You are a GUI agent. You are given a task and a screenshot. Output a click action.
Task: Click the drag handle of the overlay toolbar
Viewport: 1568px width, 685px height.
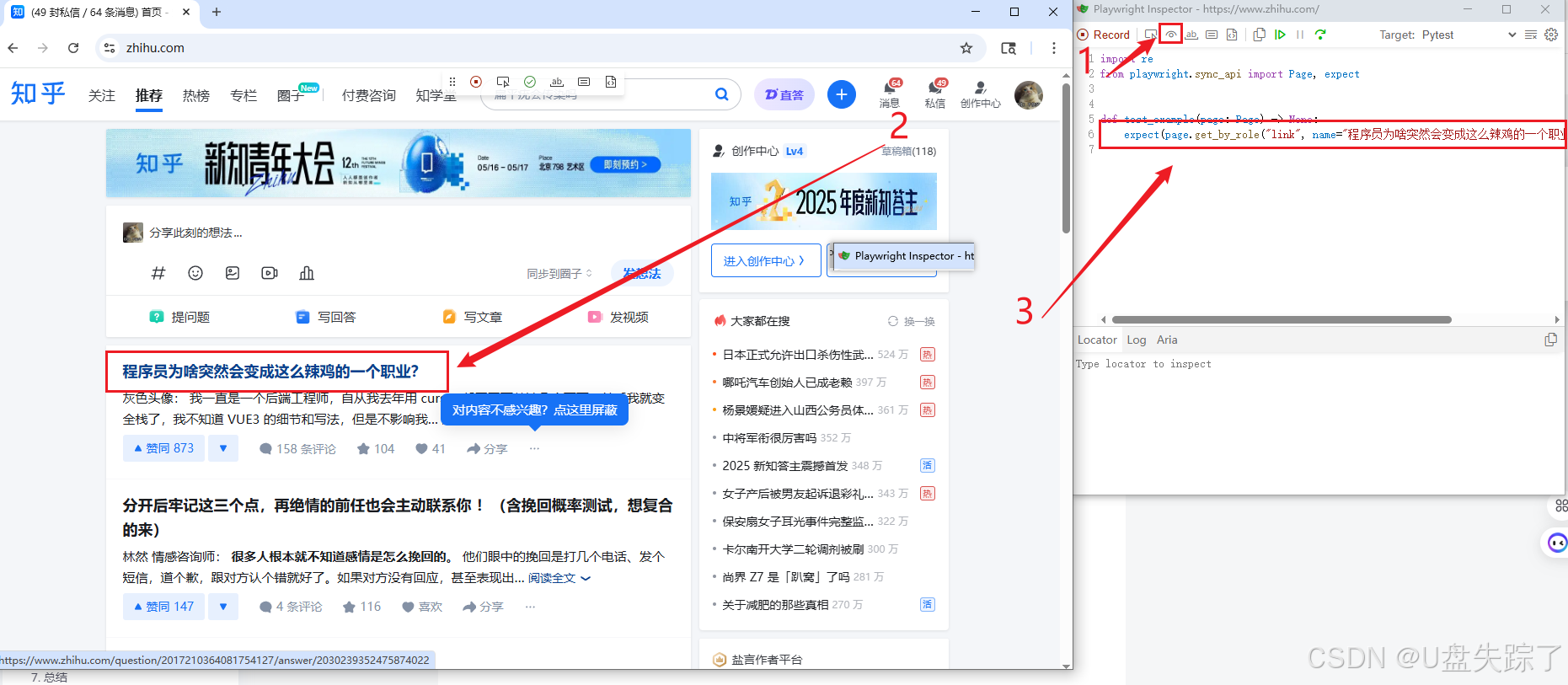[452, 82]
